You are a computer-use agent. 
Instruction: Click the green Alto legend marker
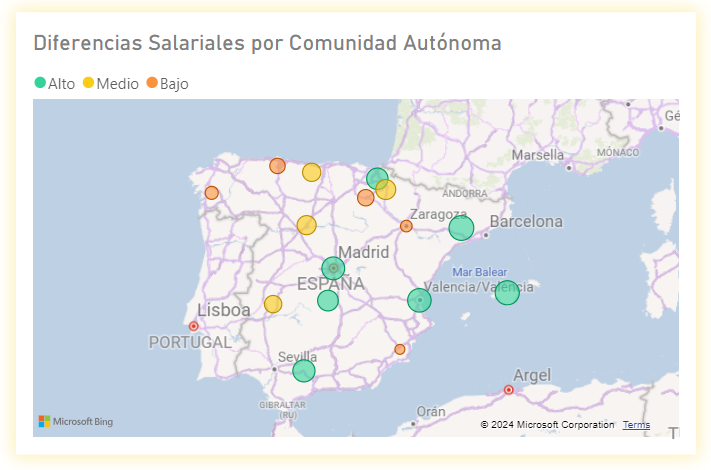40,84
